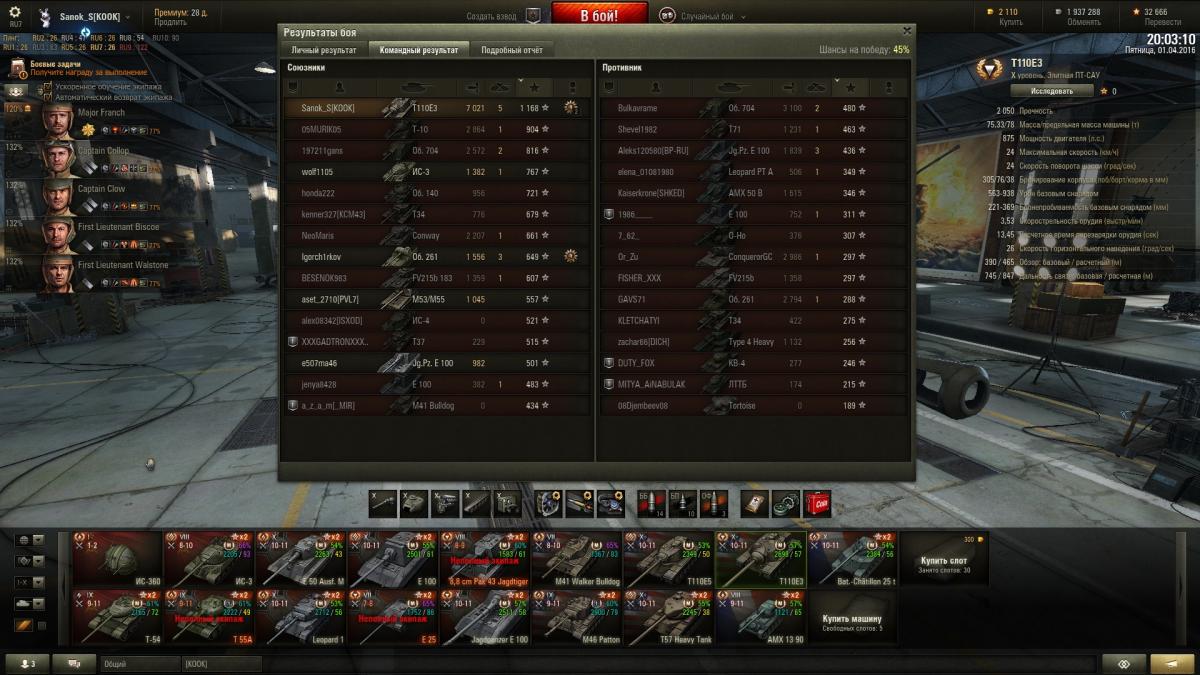Select the Bat.-Châtillon 25 t in the carousel
The width and height of the screenshot is (1200, 675).
pos(853,559)
